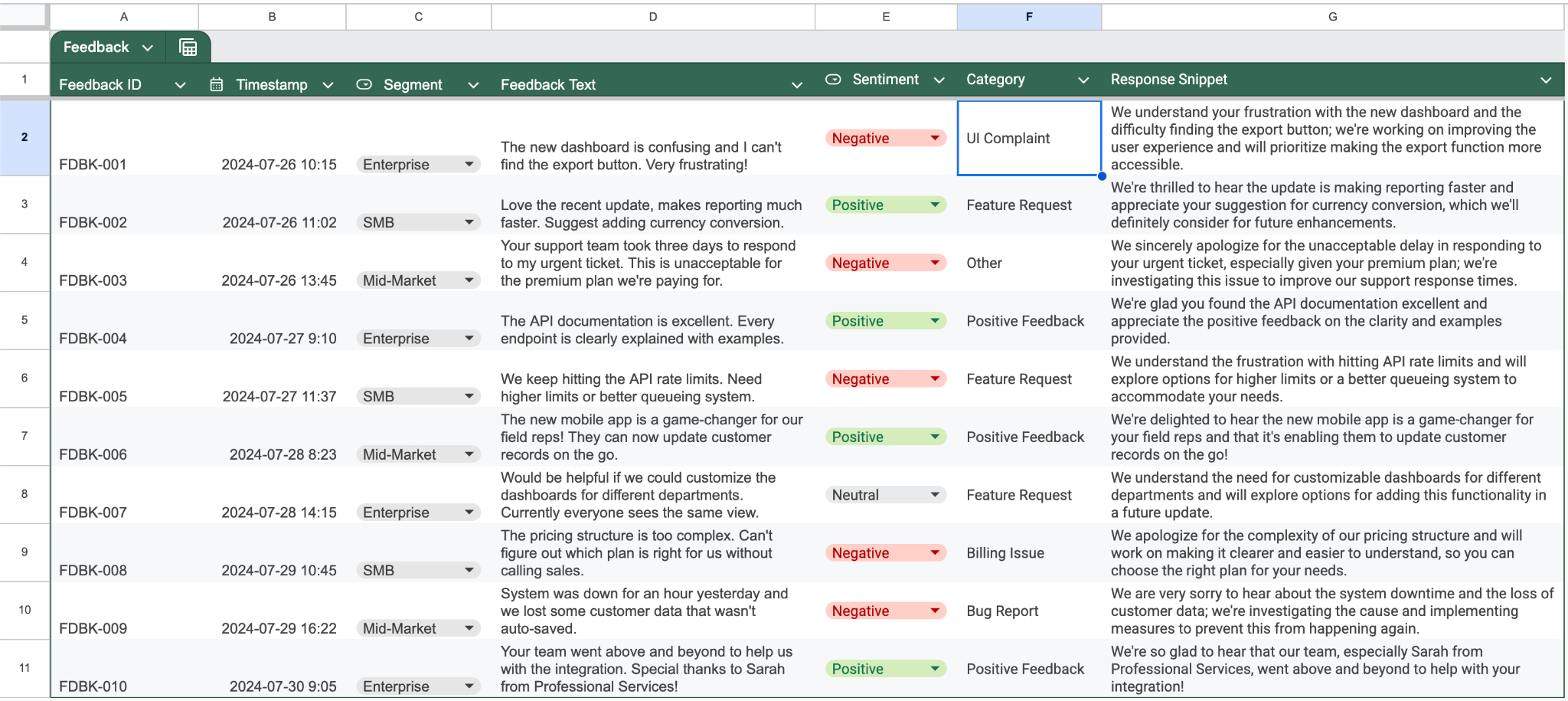Click Positive Feedback category for FDBK-004
Screen dimensions: 1568x701
point(1029,321)
